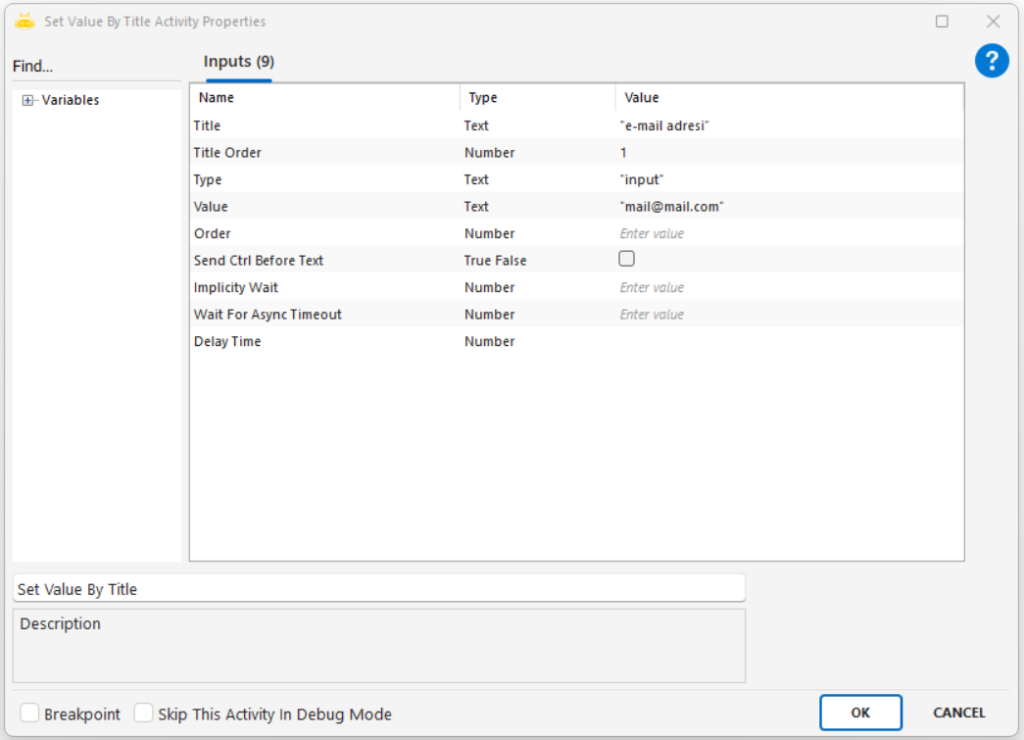The height and width of the screenshot is (740, 1024).
Task: Switch to the Inputs (9) tab
Action: click(239, 62)
